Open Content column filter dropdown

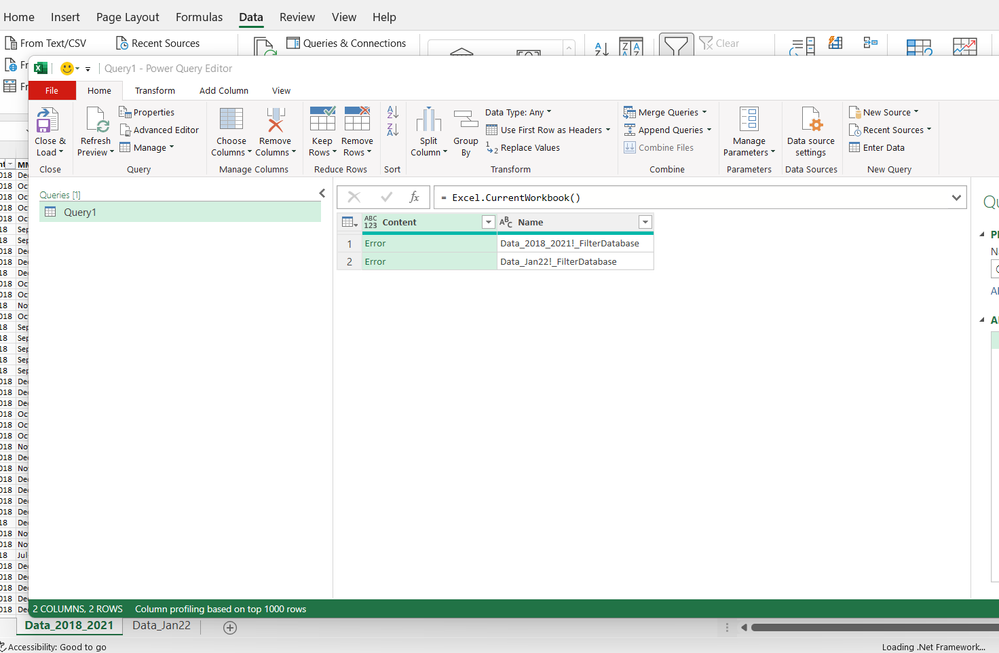488,222
